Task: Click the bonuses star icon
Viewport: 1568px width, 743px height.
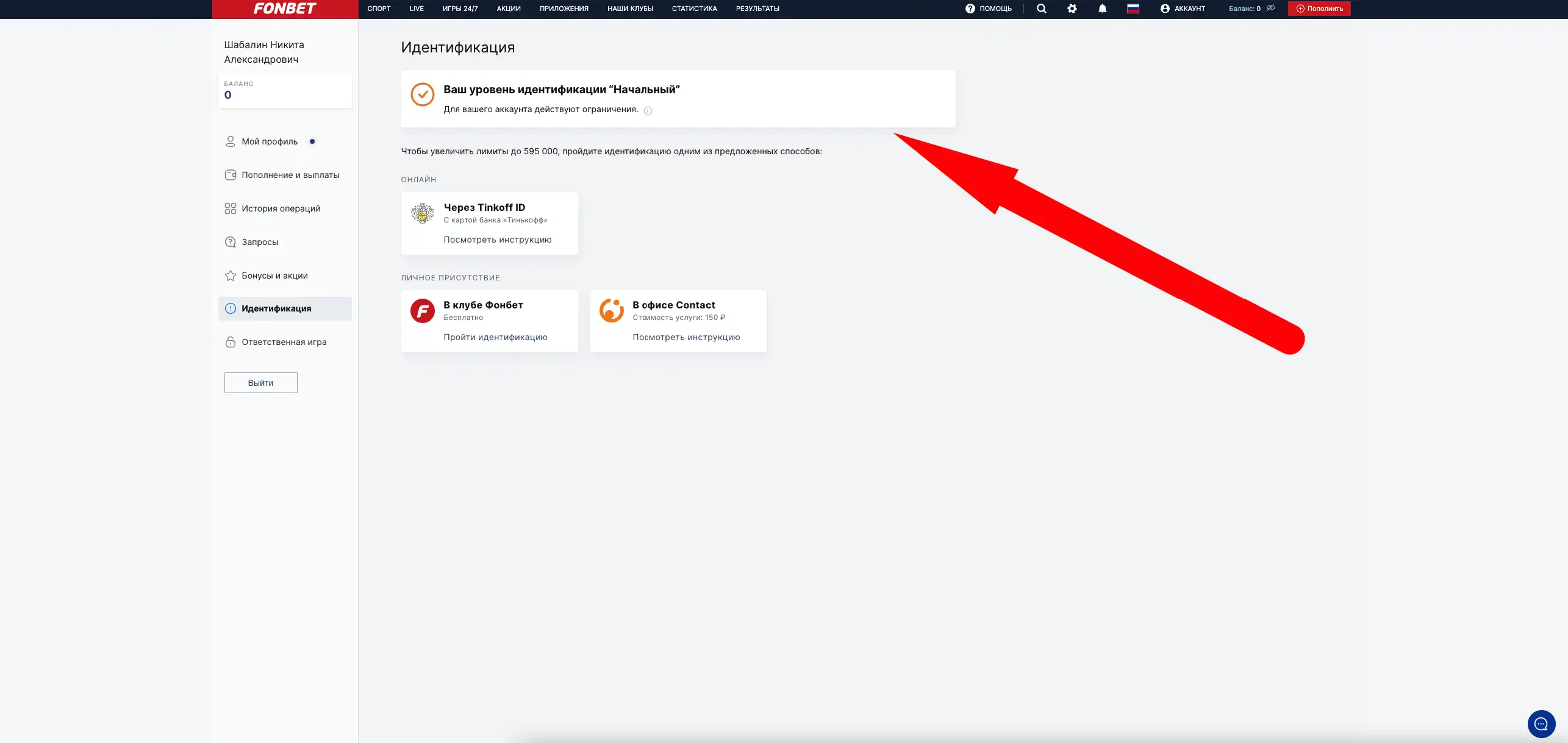Action: (x=230, y=276)
